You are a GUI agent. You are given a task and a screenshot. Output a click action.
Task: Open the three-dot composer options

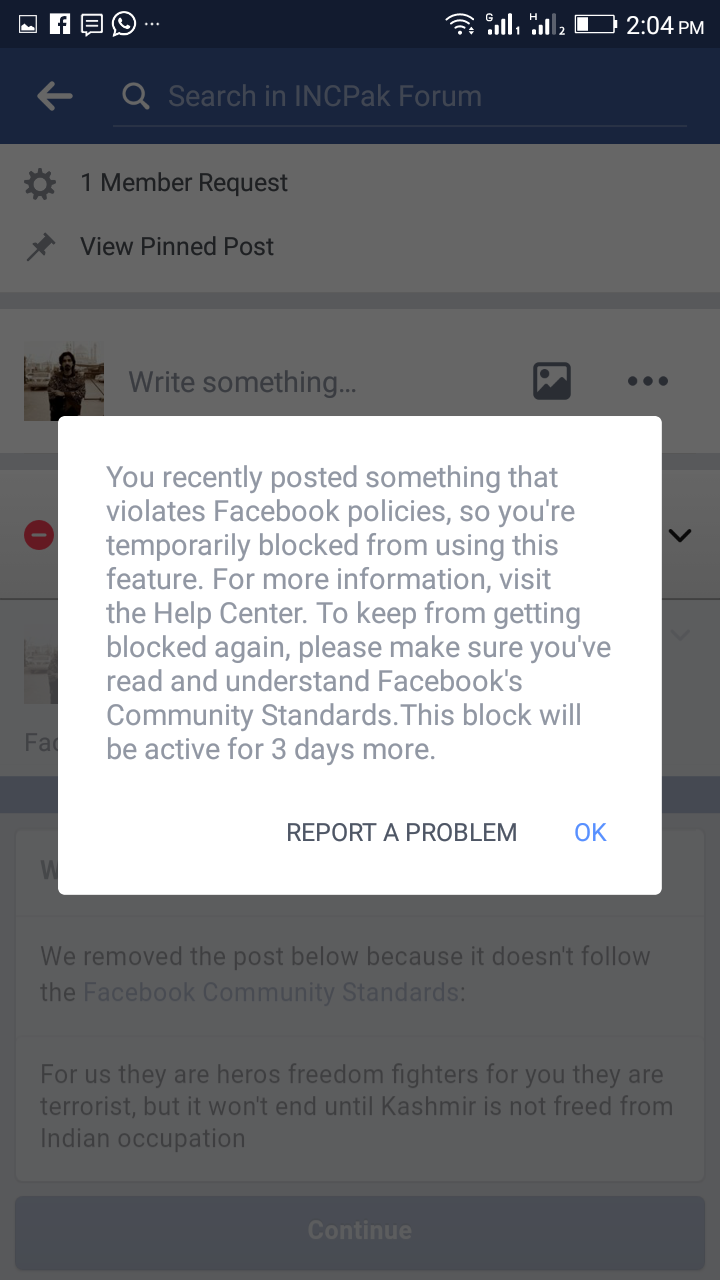pyautogui.click(x=647, y=381)
